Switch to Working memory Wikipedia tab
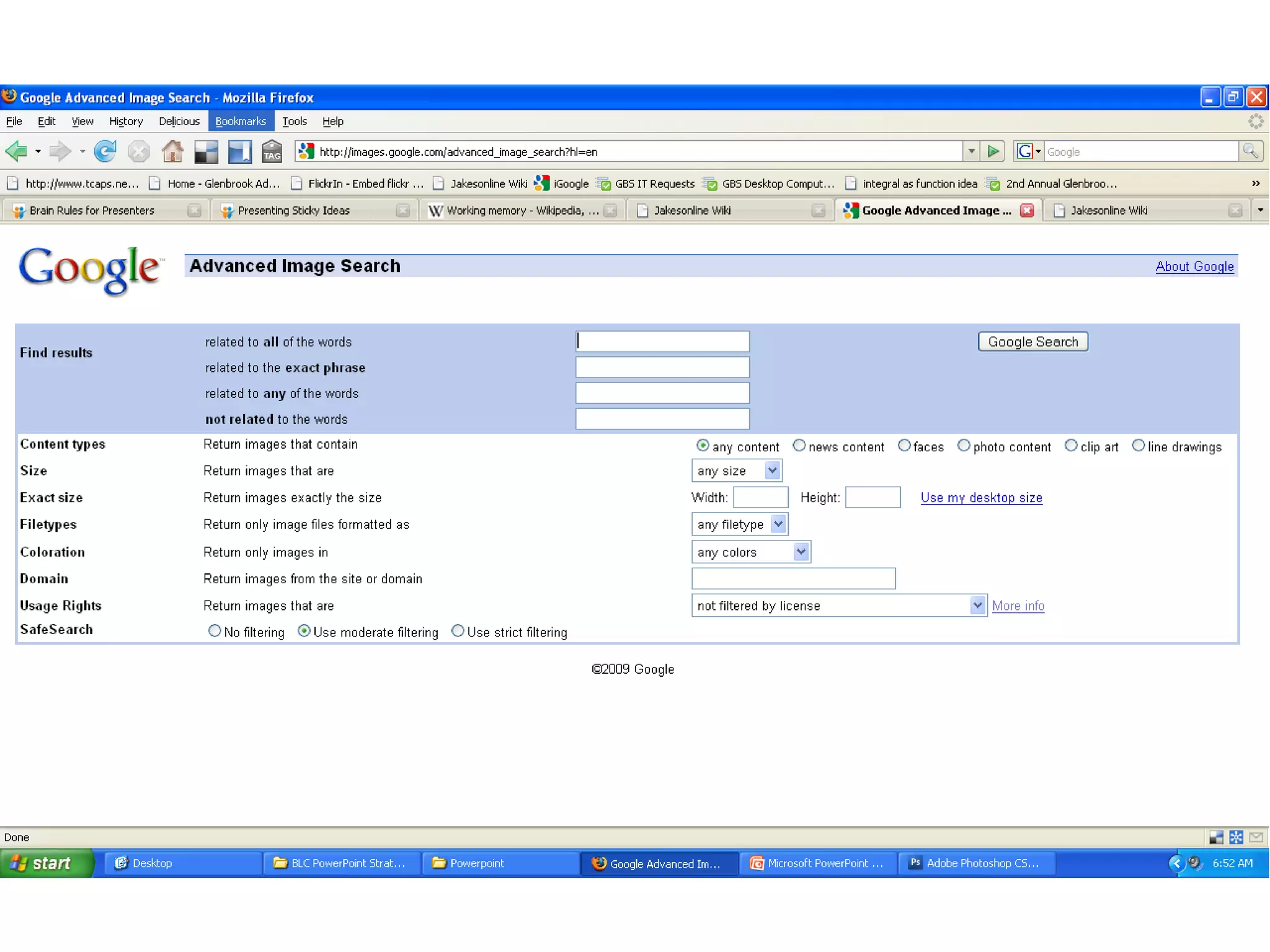 click(521, 211)
